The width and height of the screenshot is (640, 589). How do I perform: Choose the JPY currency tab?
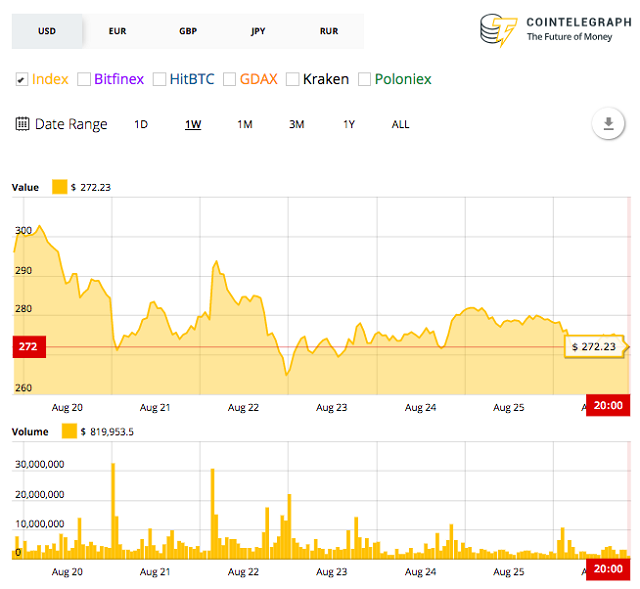258,31
